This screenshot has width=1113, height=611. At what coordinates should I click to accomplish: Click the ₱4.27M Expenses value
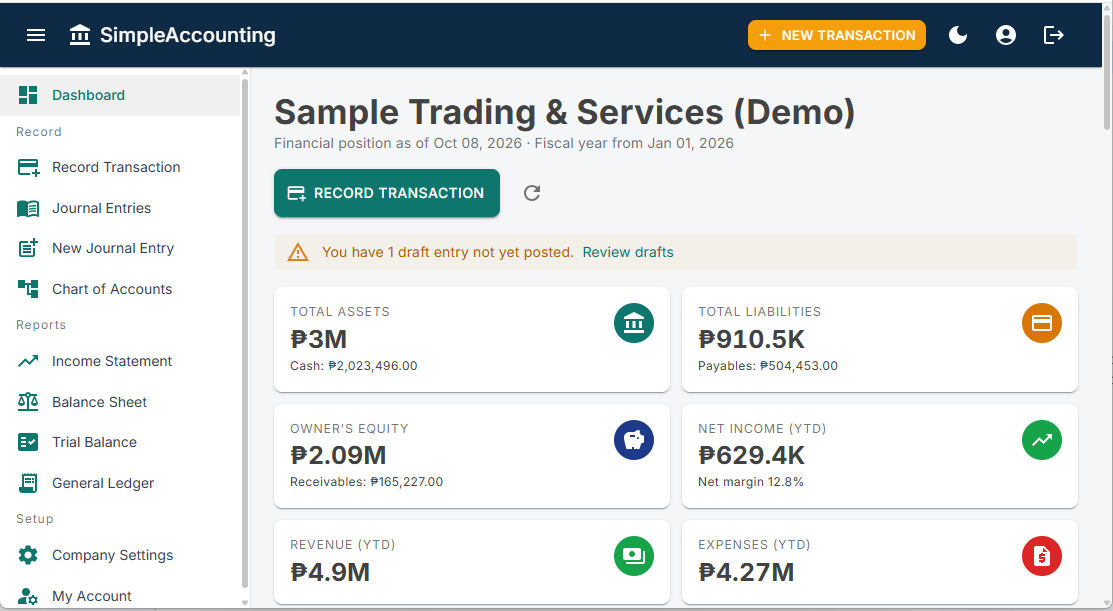tap(746, 572)
